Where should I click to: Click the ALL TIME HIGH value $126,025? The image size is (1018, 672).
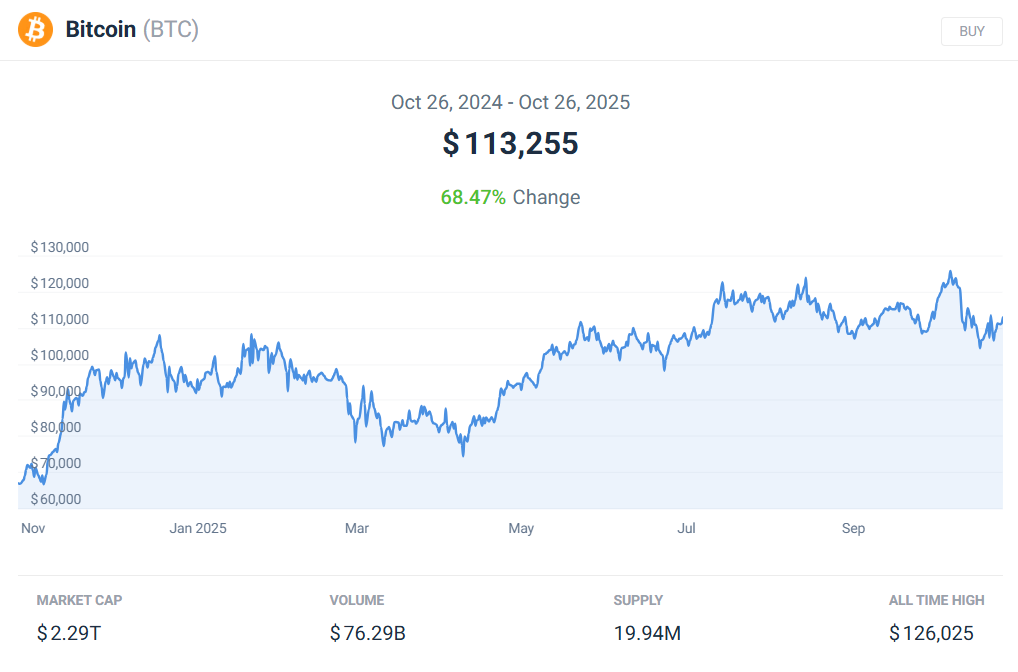click(x=931, y=633)
